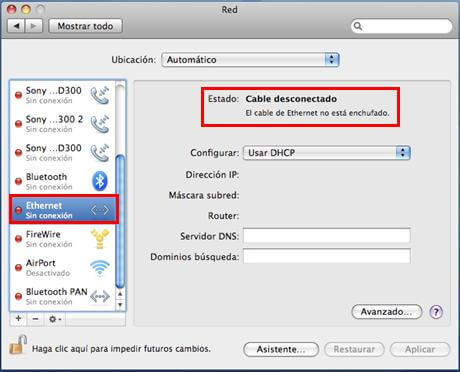
Task: Open the Avanzado... settings button
Action: pyautogui.click(x=387, y=312)
